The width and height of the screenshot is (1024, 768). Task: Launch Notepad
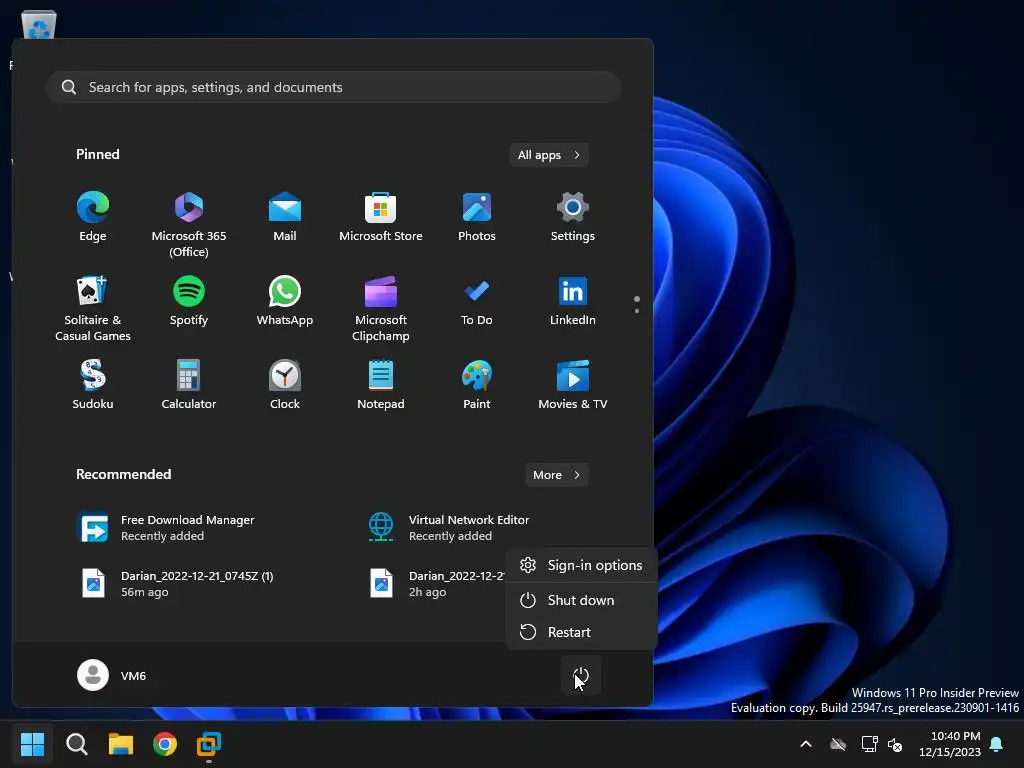(381, 385)
